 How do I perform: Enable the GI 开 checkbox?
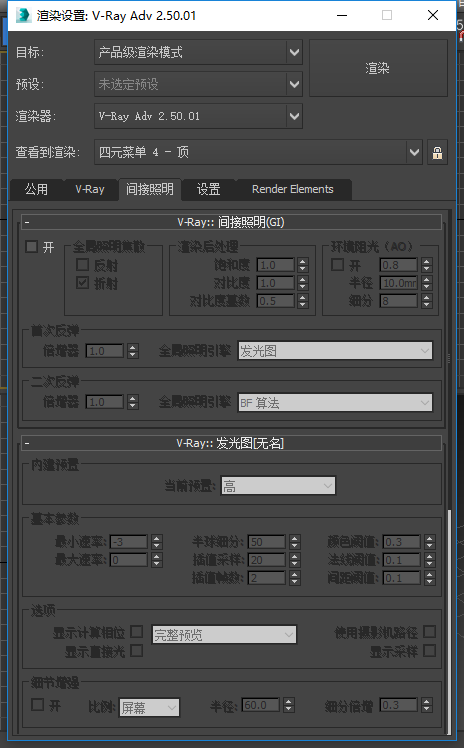[x=31, y=247]
